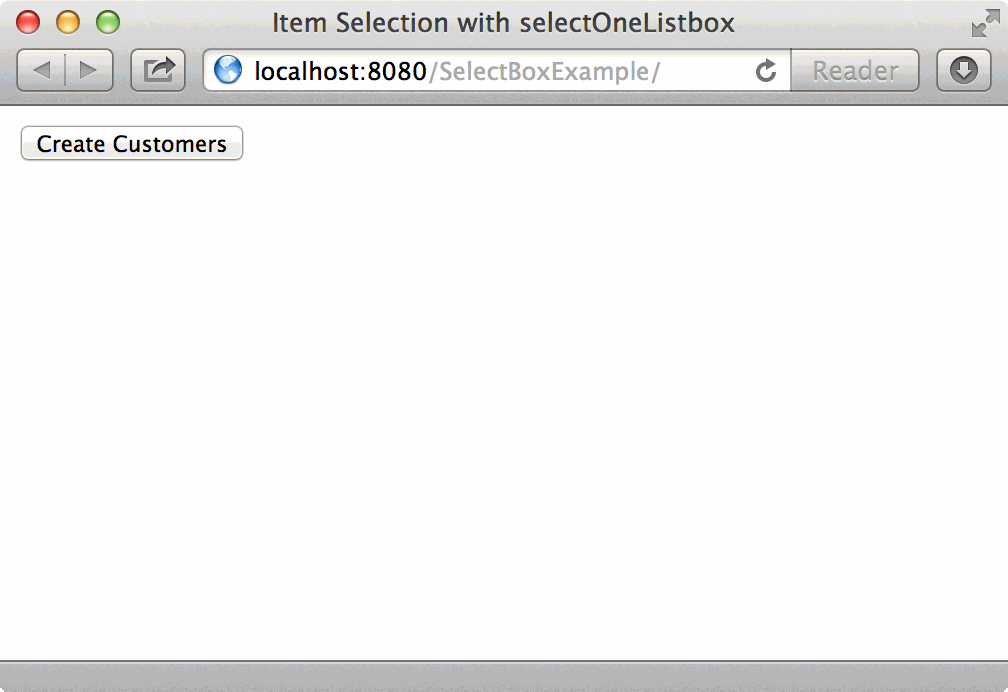Activate the Reader button
This screenshot has width=1008, height=692.
tap(854, 70)
